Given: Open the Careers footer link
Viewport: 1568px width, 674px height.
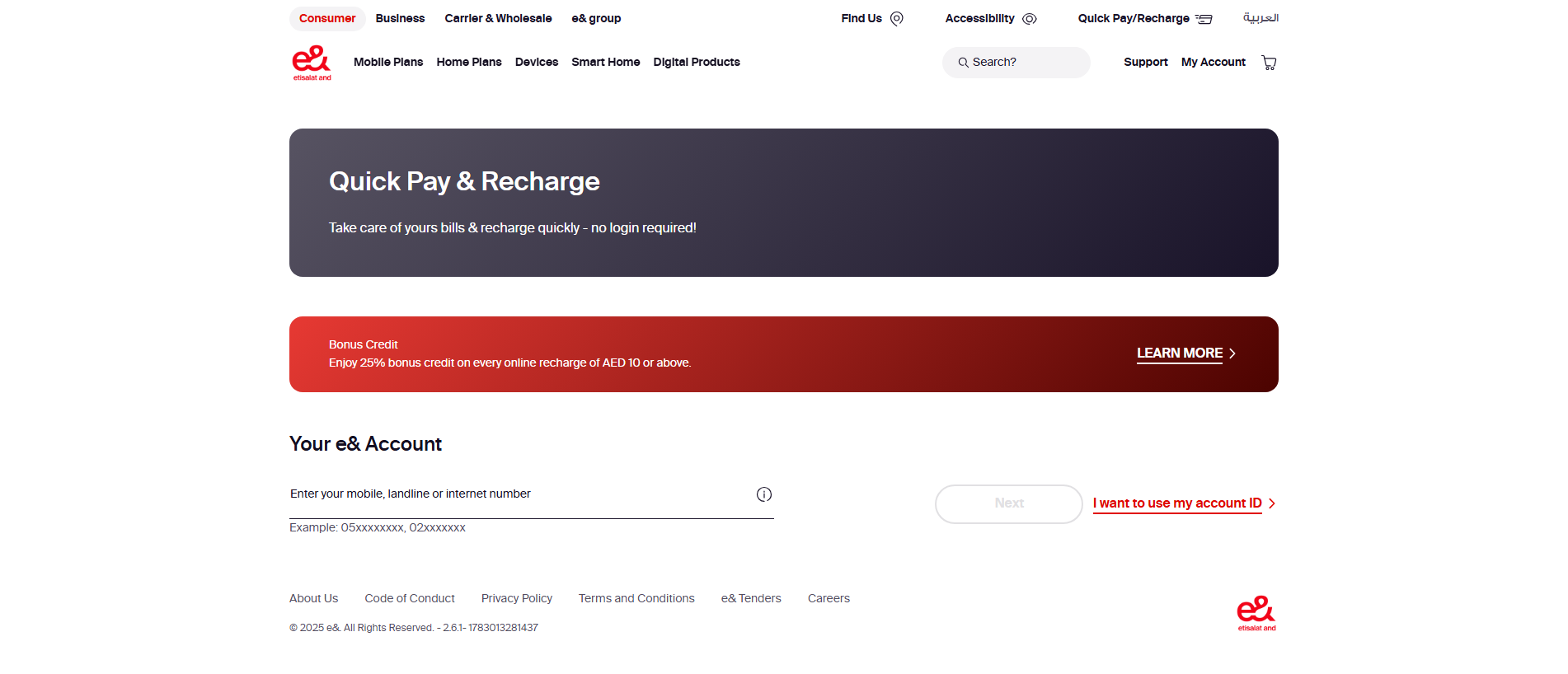Looking at the screenshot, I should [829, 598].
